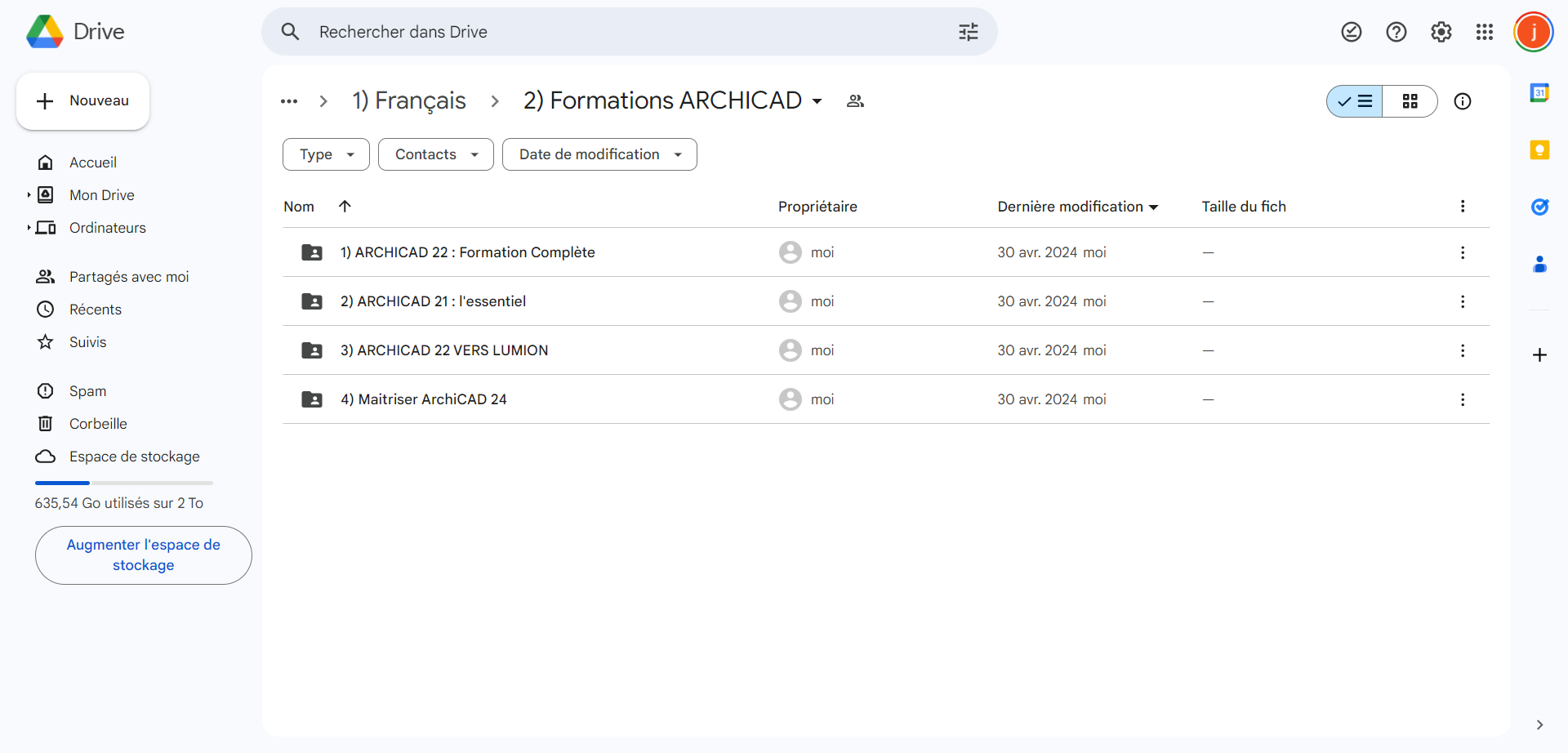Select folder 4) Maitriser ArchiCAD 24
The image size is (1568, 753).
tap(886, 399)
